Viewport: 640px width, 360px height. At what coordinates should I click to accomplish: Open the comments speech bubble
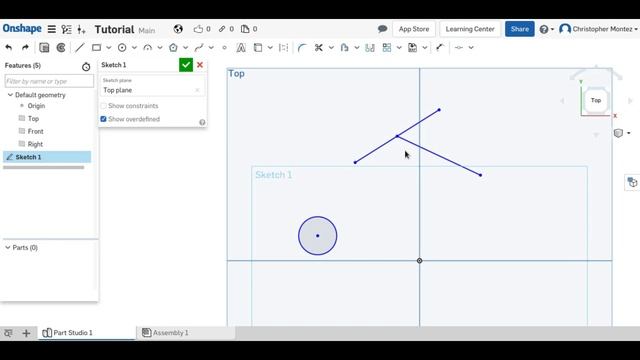[382, 29]
